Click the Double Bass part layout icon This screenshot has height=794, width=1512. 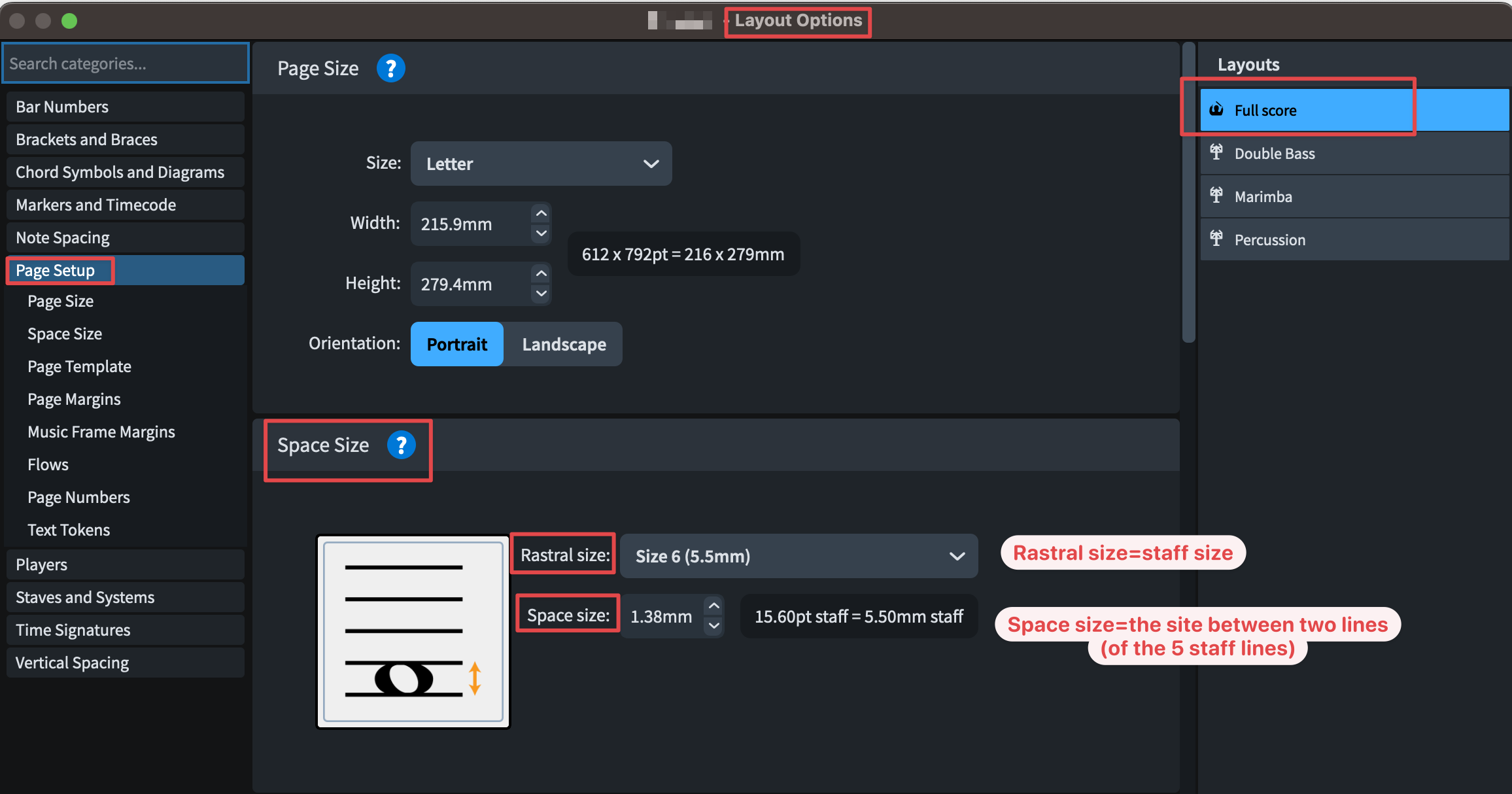coord(1216,152)
